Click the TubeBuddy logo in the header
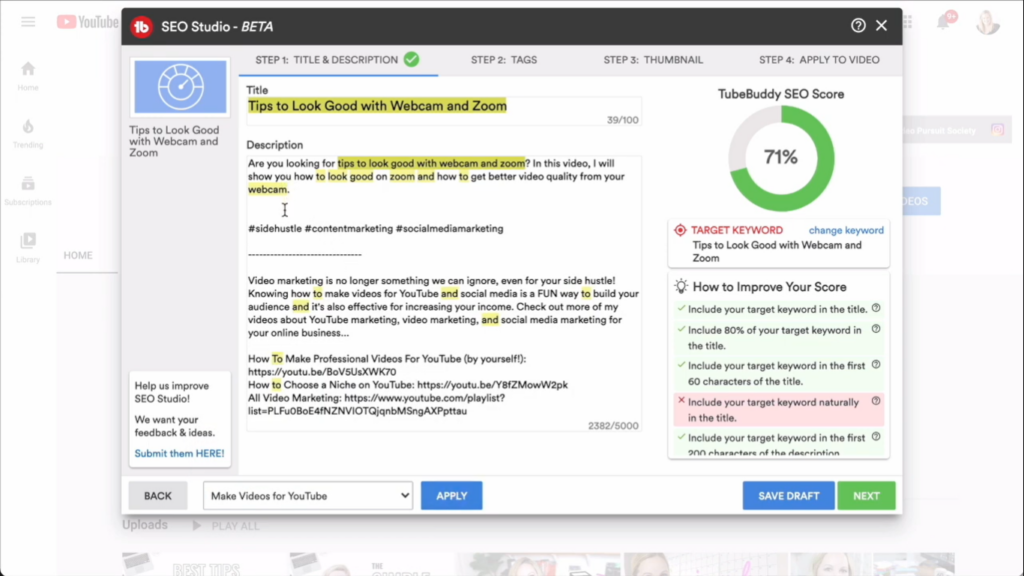Screen dimensions: 1024x576 click(141, 27)
